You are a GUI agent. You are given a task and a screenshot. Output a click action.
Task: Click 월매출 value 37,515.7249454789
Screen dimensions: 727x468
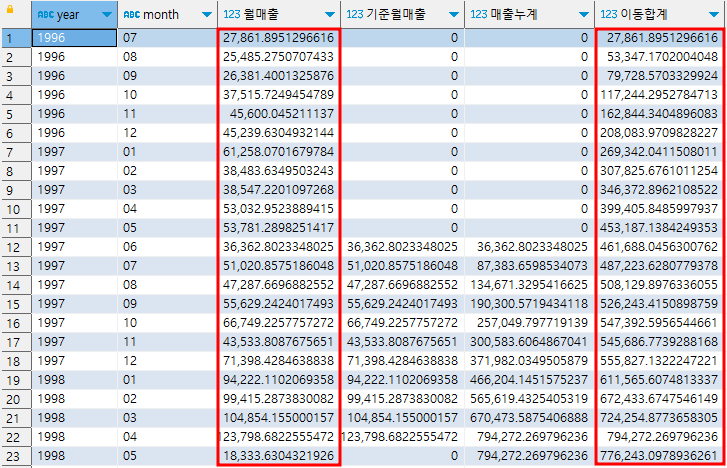point(278,95)
